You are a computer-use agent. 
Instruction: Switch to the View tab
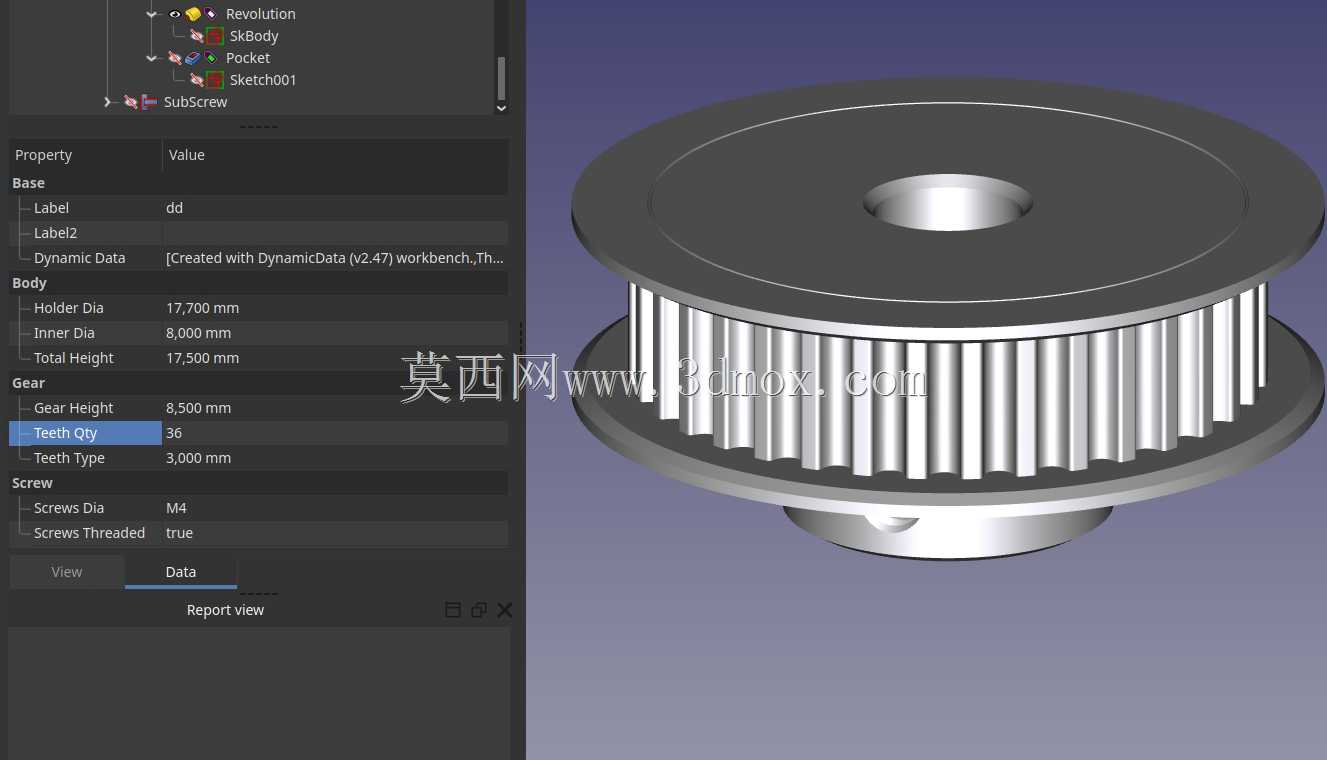(67, 572)
